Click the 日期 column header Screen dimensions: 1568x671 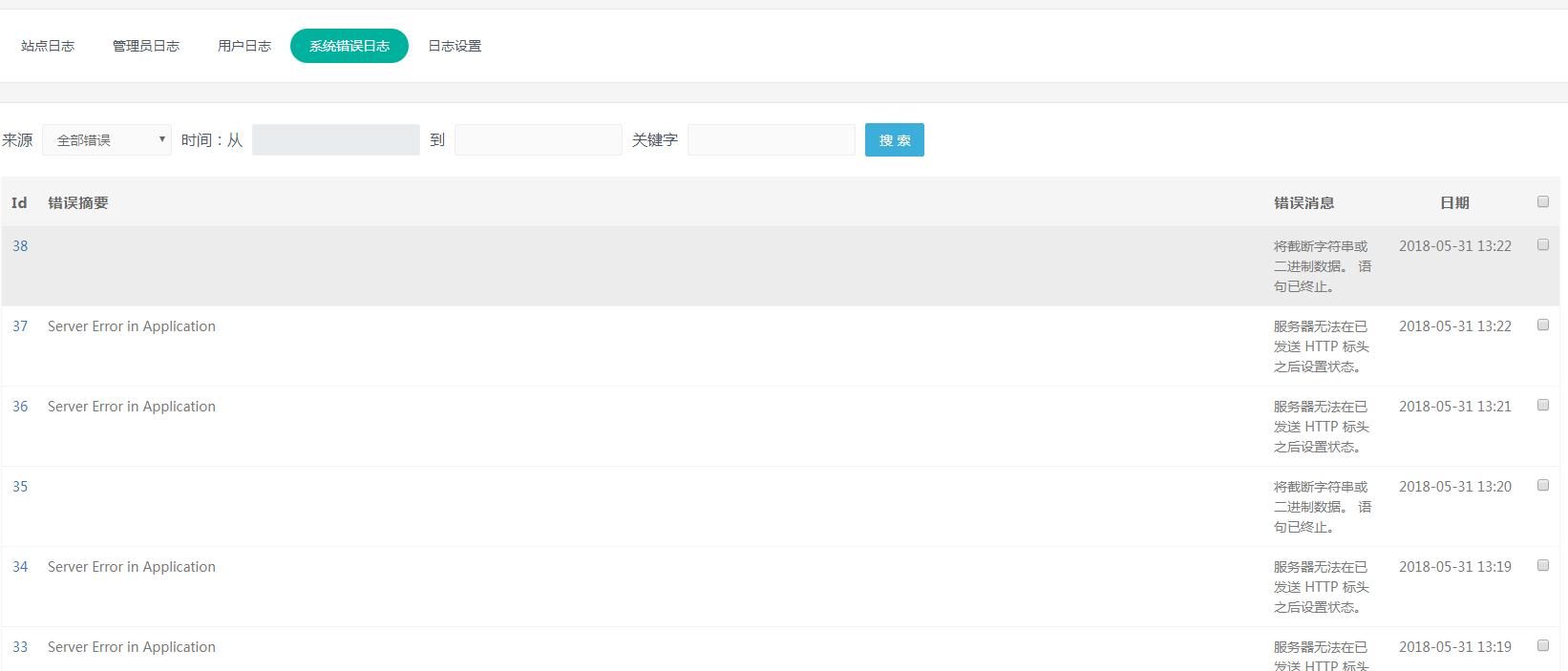coord(1454,202)
